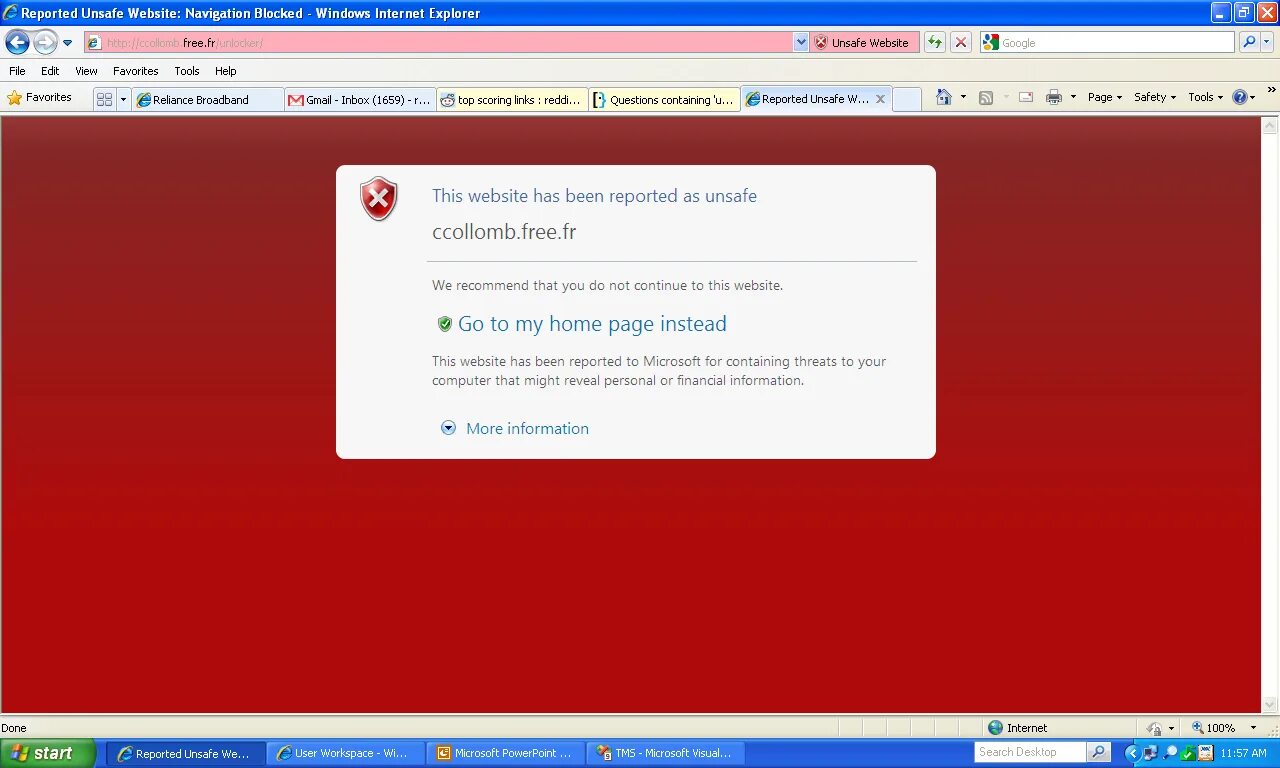This screenshot has width=1280, height=768.
Task: Click the magnifier tray icon
Action: click(x=1170, y=753)
